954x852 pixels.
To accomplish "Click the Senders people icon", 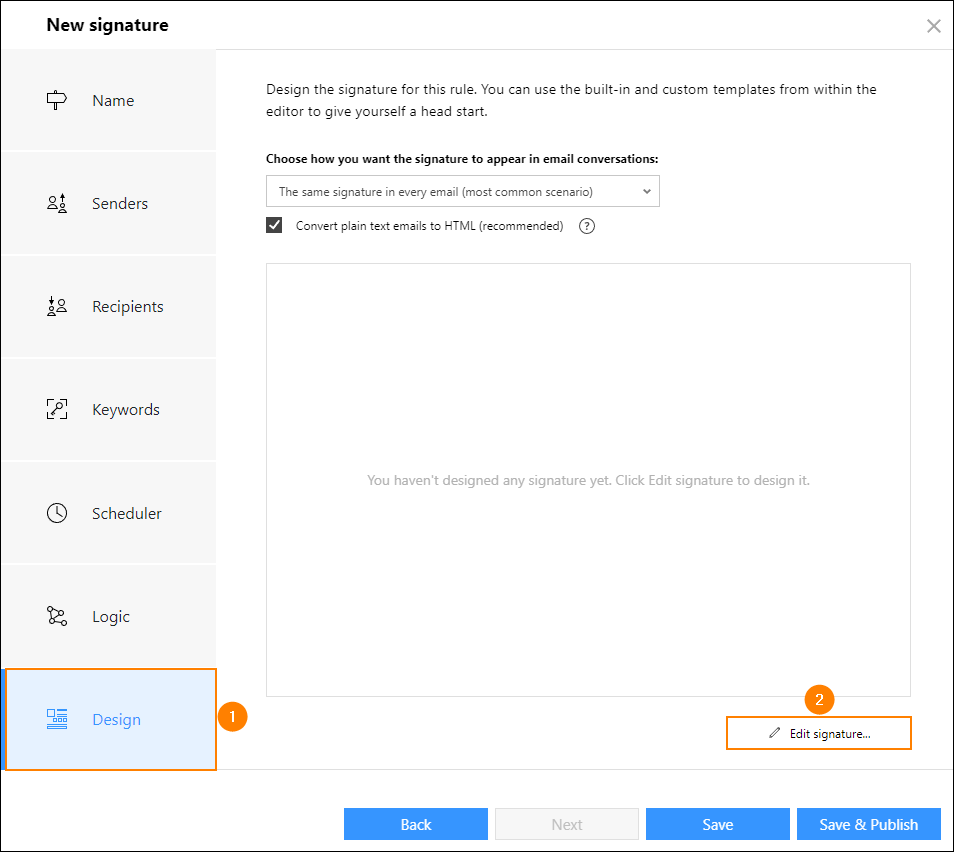I will [x=57, y=203].
